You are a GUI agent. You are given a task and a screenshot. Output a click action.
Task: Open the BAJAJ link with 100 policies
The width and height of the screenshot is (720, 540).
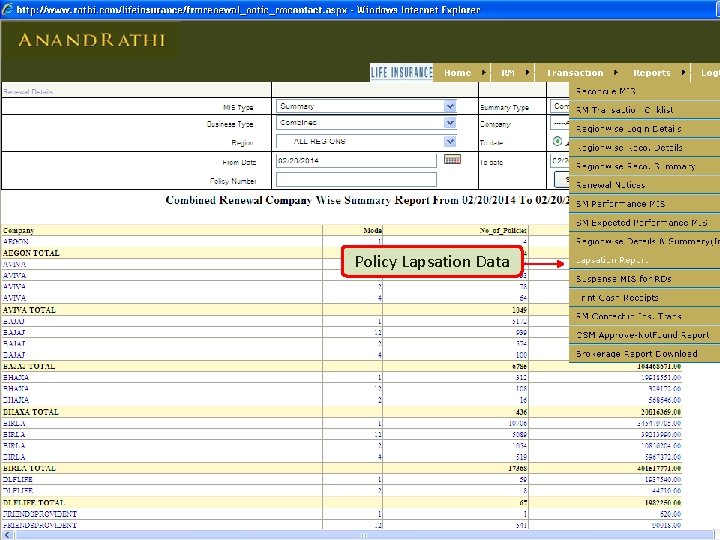point(14,355)
